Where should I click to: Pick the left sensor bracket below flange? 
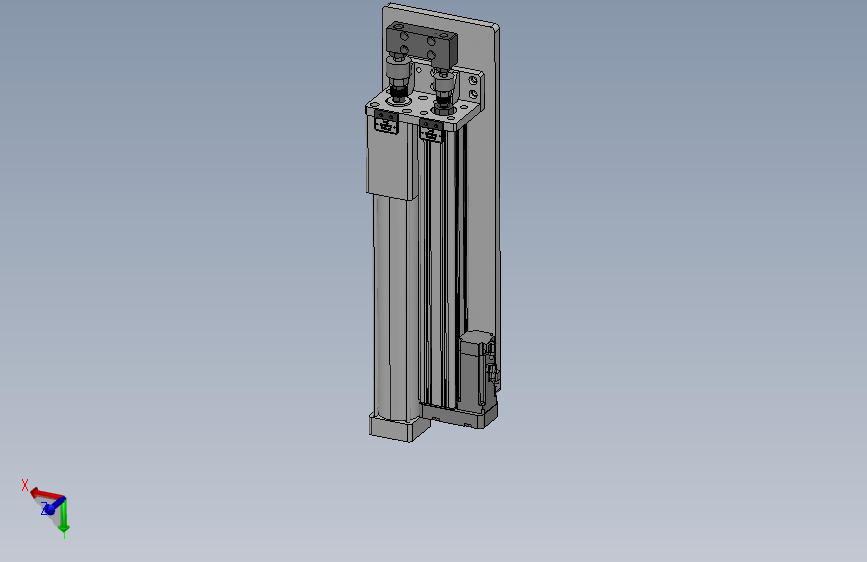pyautogui.click(x=386, y=122)
